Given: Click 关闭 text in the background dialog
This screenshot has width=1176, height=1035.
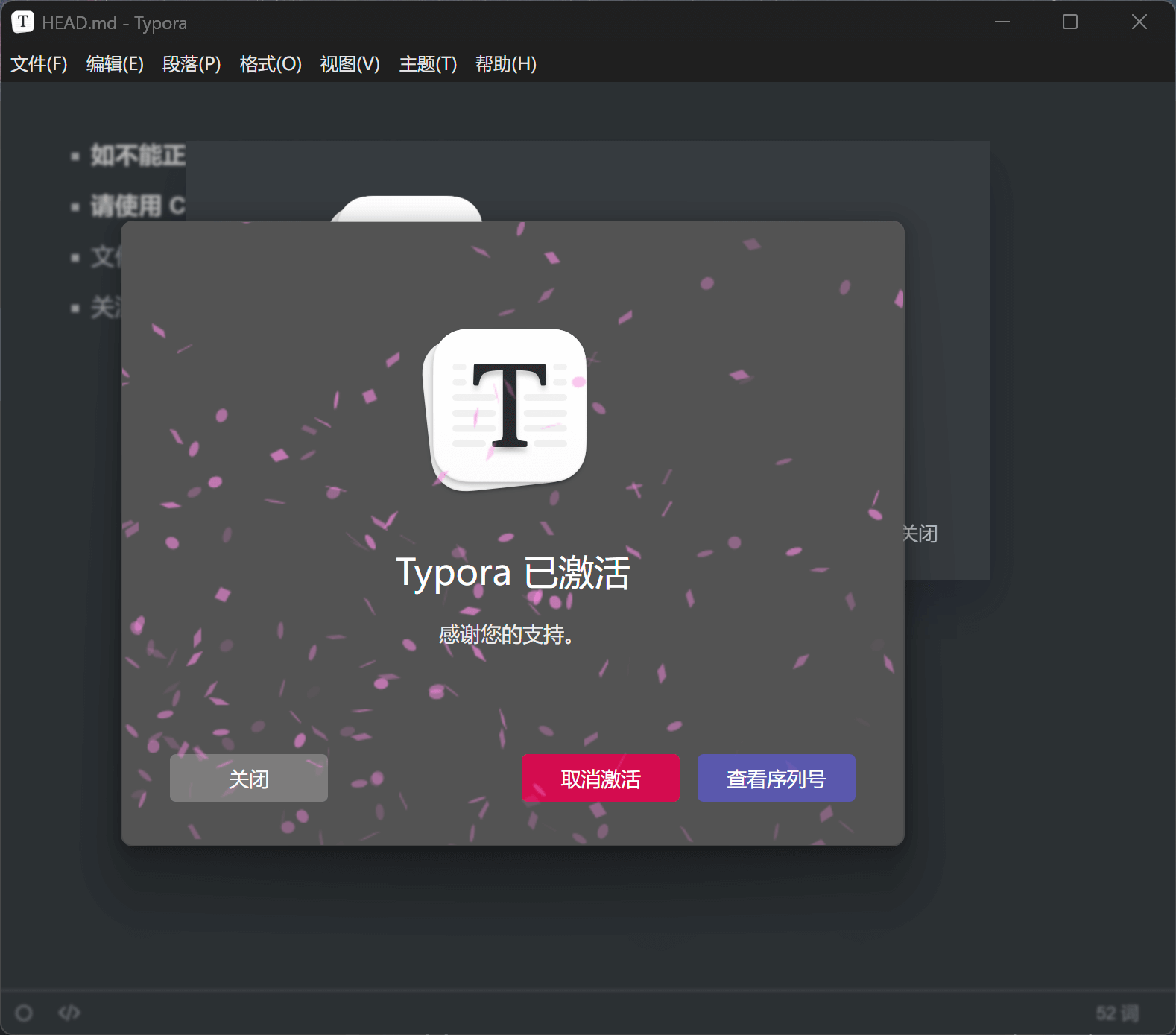Looking at the screenshot, I should coord(921,534).
